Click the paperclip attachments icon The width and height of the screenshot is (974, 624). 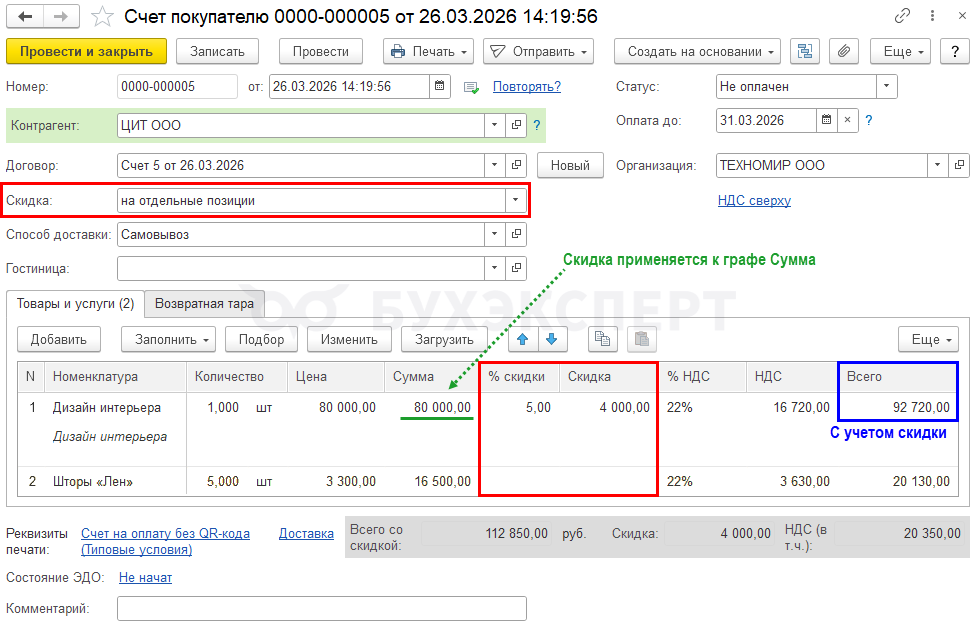coord(844,51)
